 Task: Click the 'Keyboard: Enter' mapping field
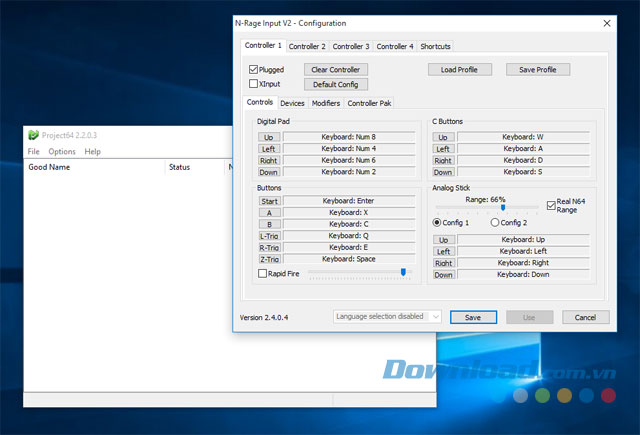pyautogui.click(x=349, y=201)
